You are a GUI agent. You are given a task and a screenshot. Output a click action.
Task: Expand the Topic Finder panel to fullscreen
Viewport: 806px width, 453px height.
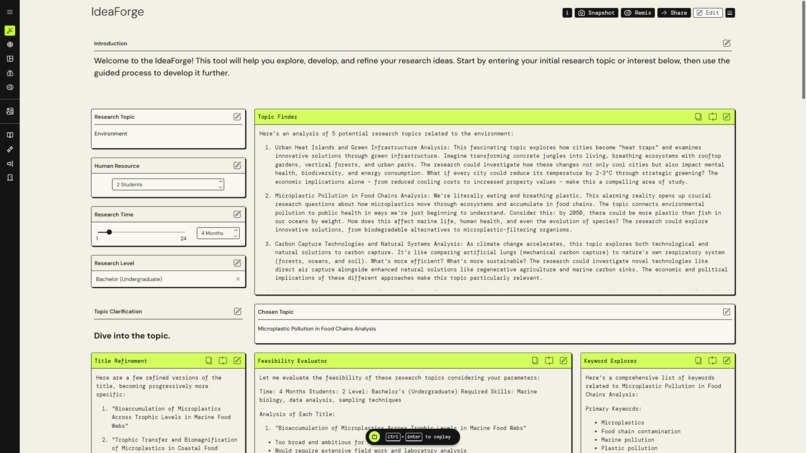coord(712,117)
